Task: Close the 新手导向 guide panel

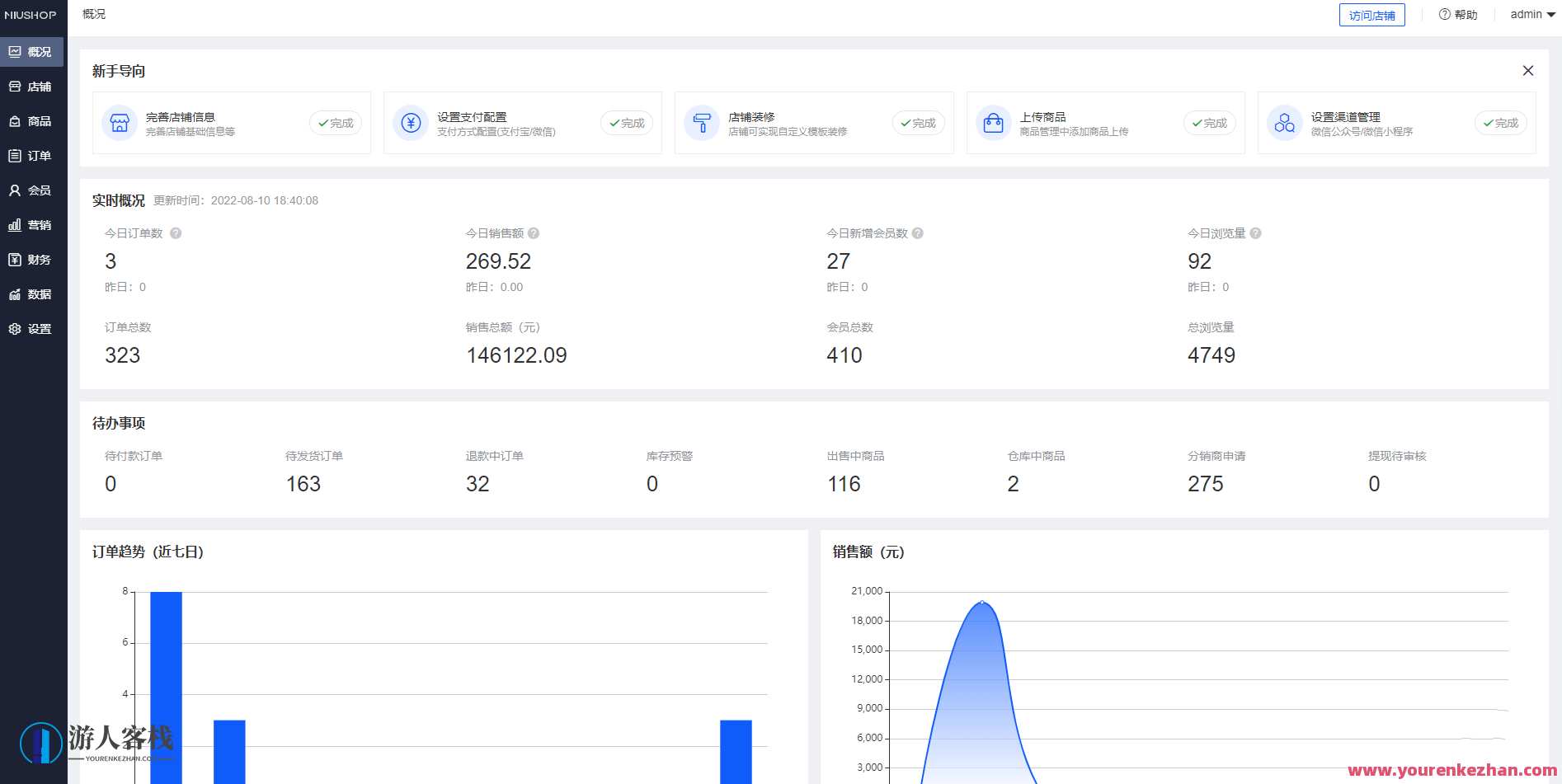Action: tap(1528, 70)
